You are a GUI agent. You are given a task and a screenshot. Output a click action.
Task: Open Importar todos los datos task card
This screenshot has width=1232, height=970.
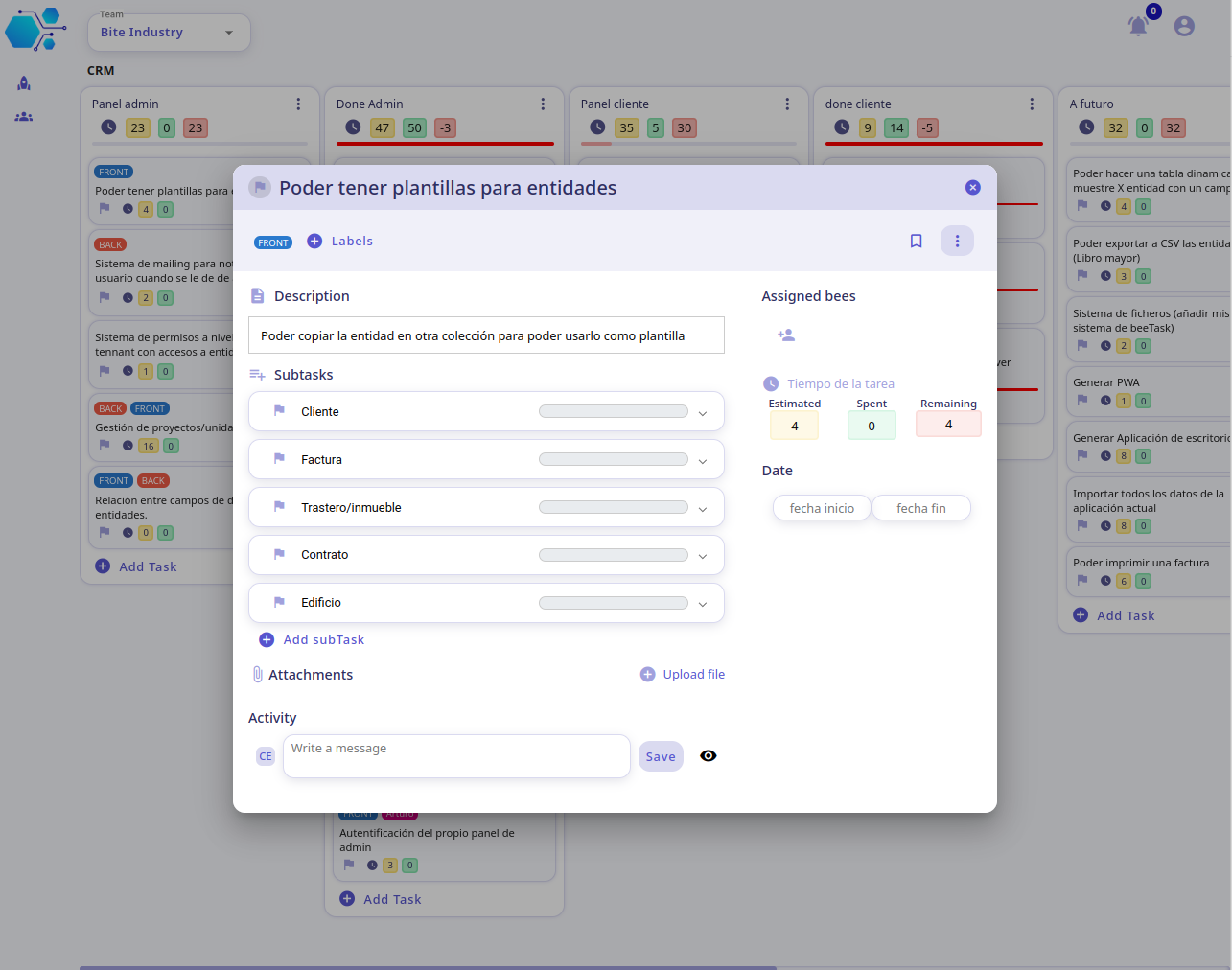pyautogui.click(x=1150, y=509)
